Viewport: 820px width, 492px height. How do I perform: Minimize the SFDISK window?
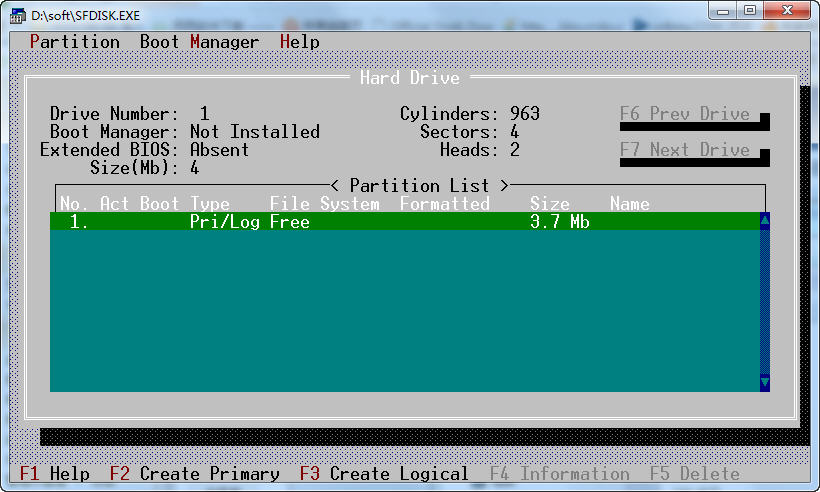click(x=723, y=11)
